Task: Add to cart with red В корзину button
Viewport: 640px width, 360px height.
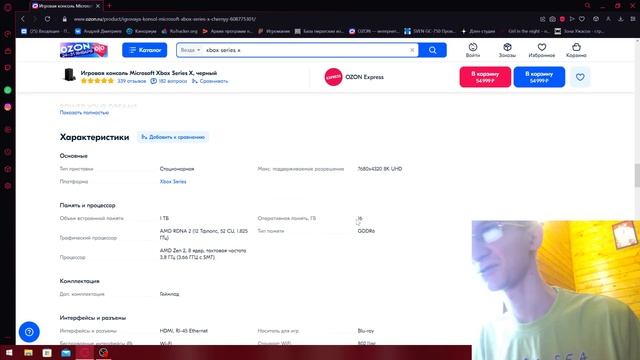Action: click(485, 77)
